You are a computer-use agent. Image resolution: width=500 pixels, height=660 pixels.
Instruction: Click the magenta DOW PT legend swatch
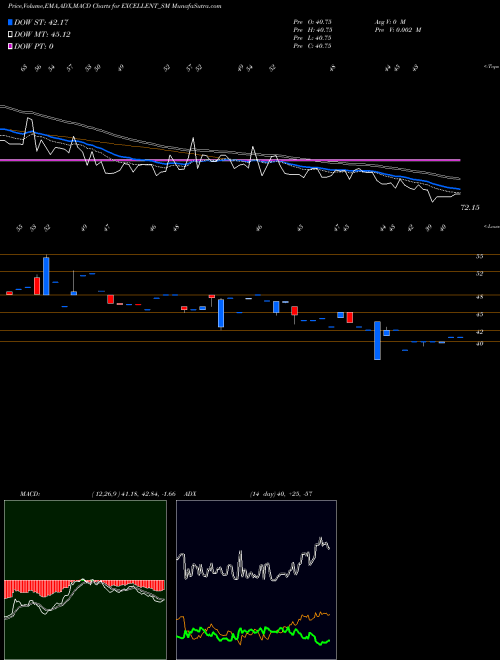[x=10, y=46]
